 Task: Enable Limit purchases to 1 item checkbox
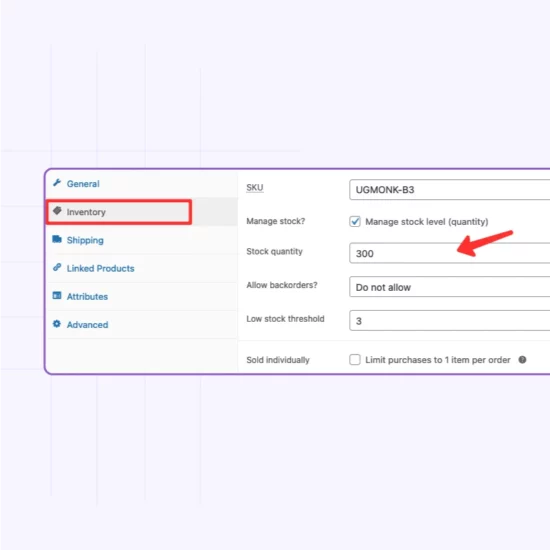pyautogui.click(x=355, y=360)
